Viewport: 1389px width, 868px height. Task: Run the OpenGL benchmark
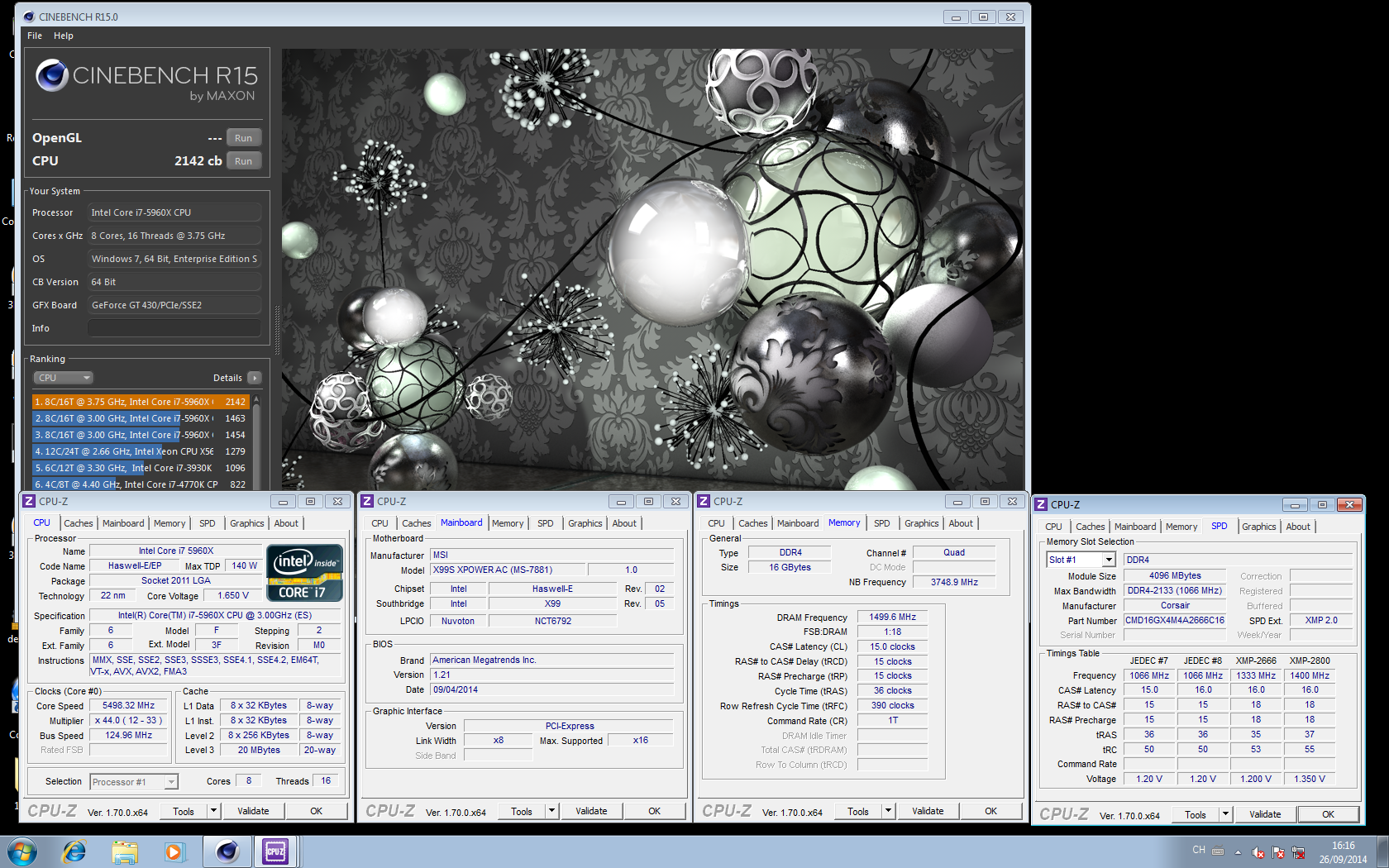point(243,138)
